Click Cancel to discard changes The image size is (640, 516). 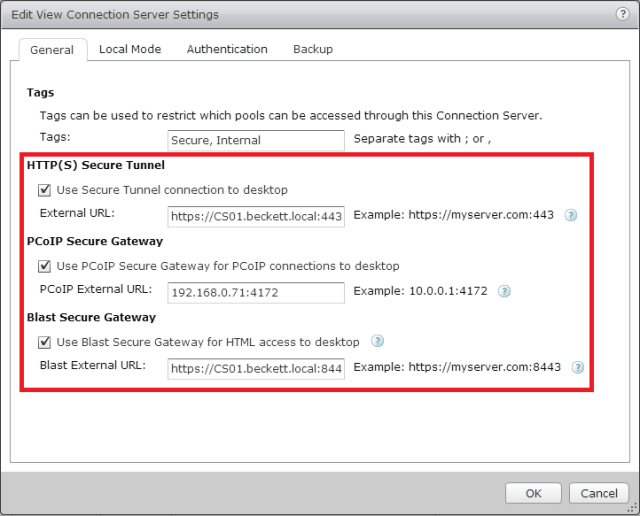coord(598,493)
